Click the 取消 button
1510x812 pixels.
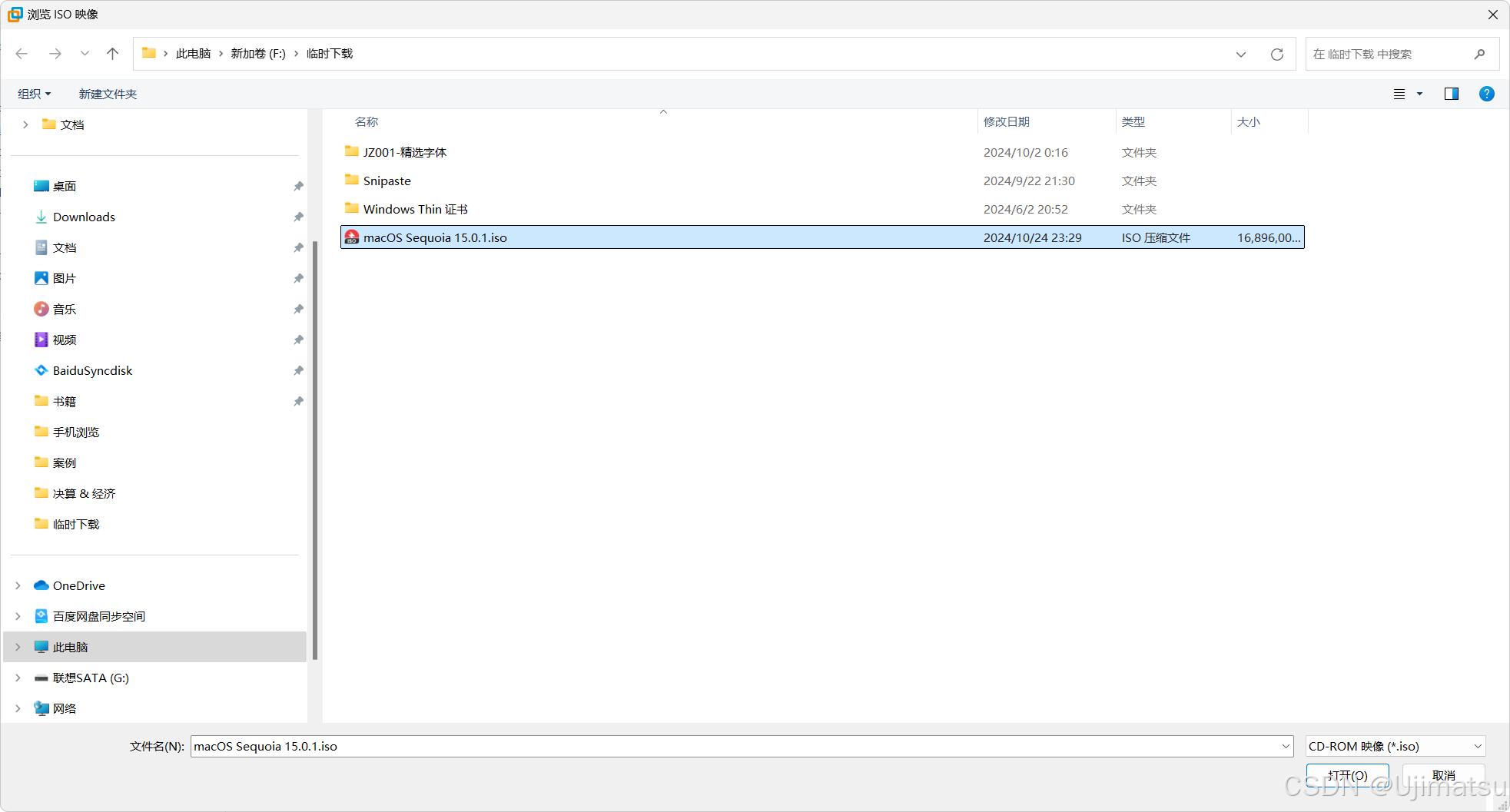pos(1444,775)
